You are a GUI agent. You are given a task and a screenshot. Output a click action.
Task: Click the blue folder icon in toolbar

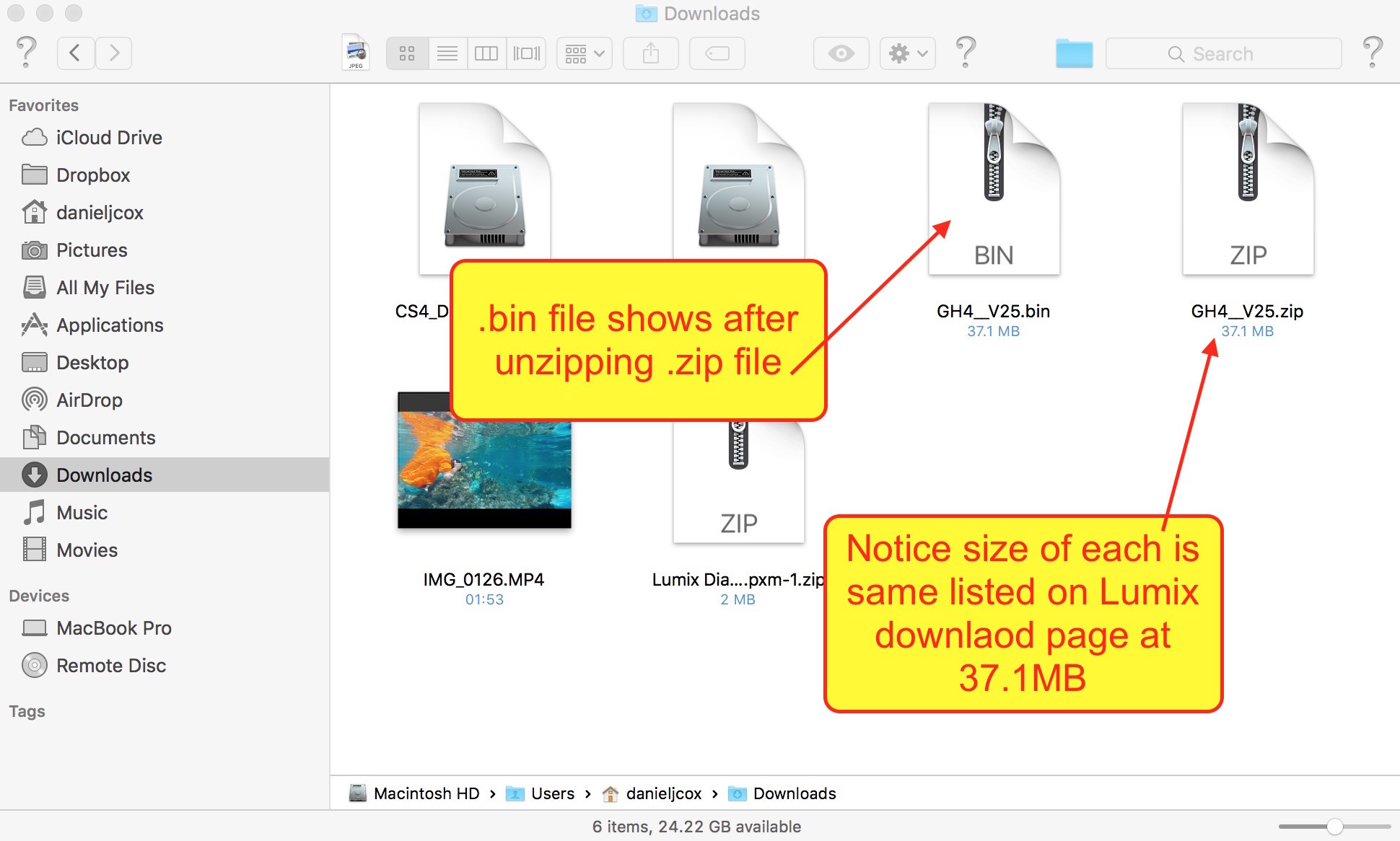1074,53
